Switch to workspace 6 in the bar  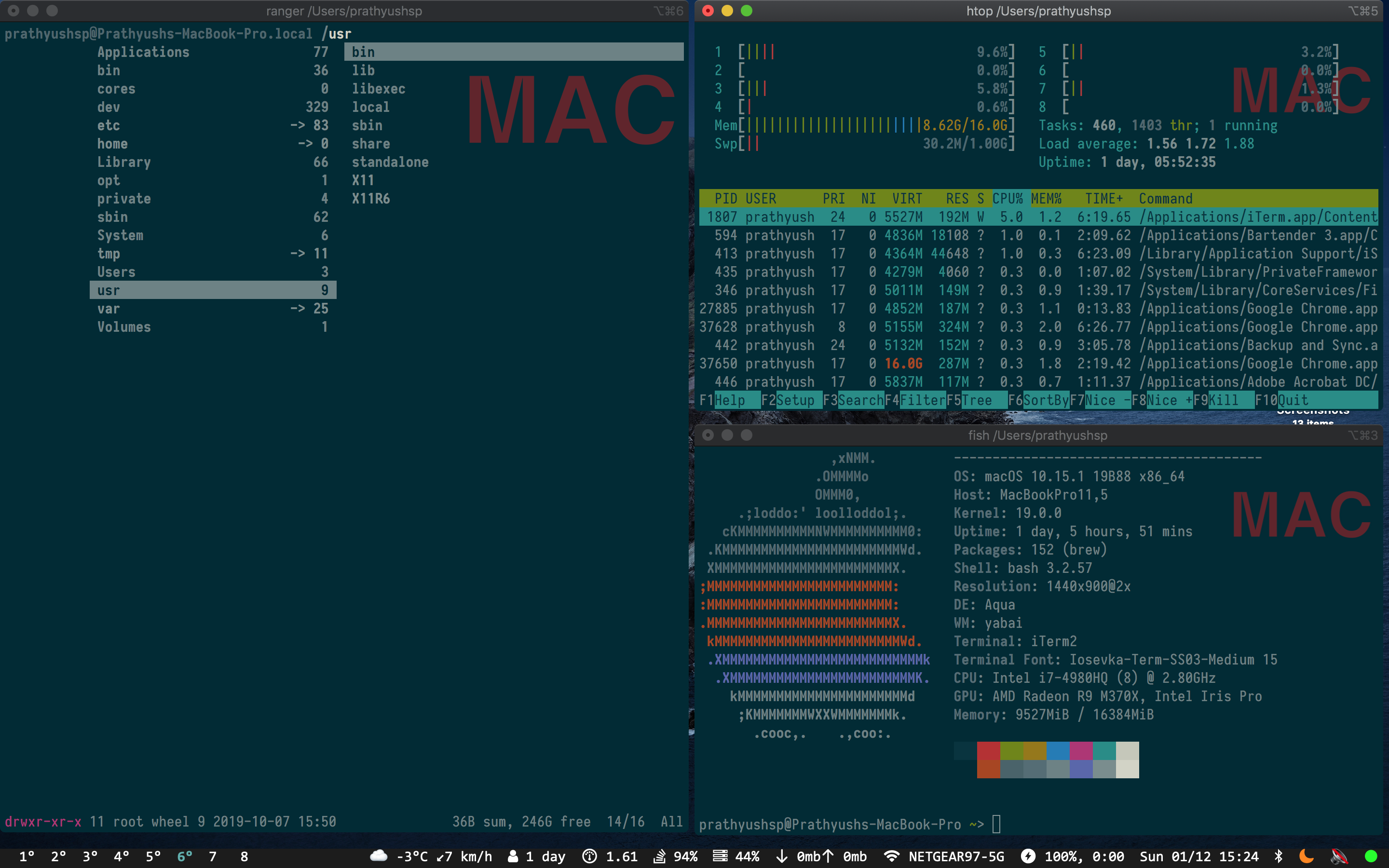point(184,856)
